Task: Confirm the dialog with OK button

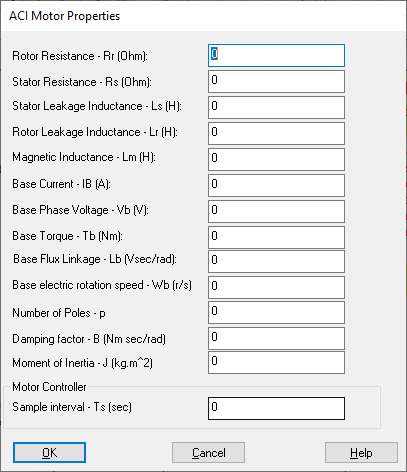Action: 49,453
